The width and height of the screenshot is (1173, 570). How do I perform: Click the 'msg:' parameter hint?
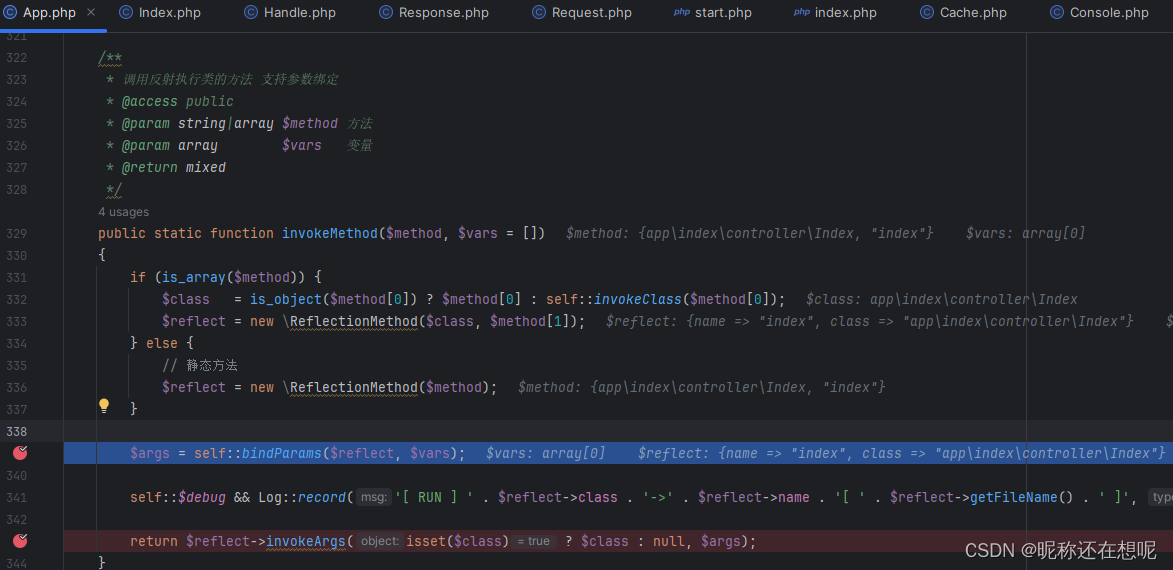coord(374,497)
